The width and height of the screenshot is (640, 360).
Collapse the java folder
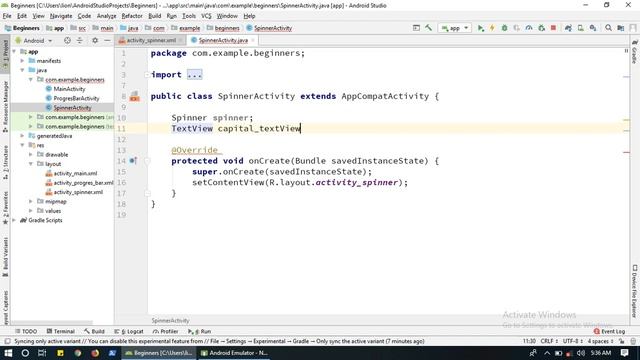point(22,70)
